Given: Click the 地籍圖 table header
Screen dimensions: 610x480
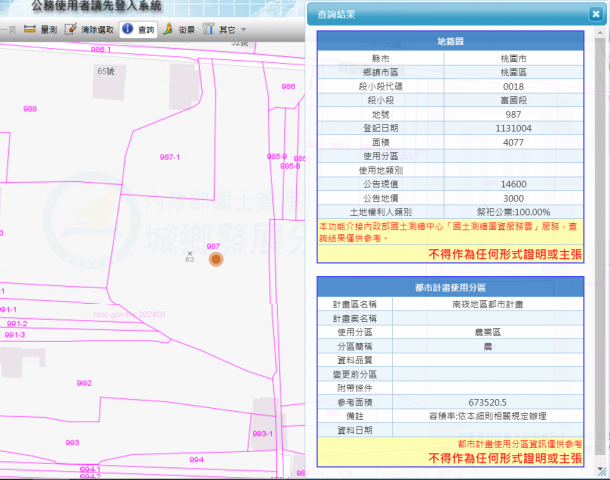Looking at the screenshot, I should (450, 41).
